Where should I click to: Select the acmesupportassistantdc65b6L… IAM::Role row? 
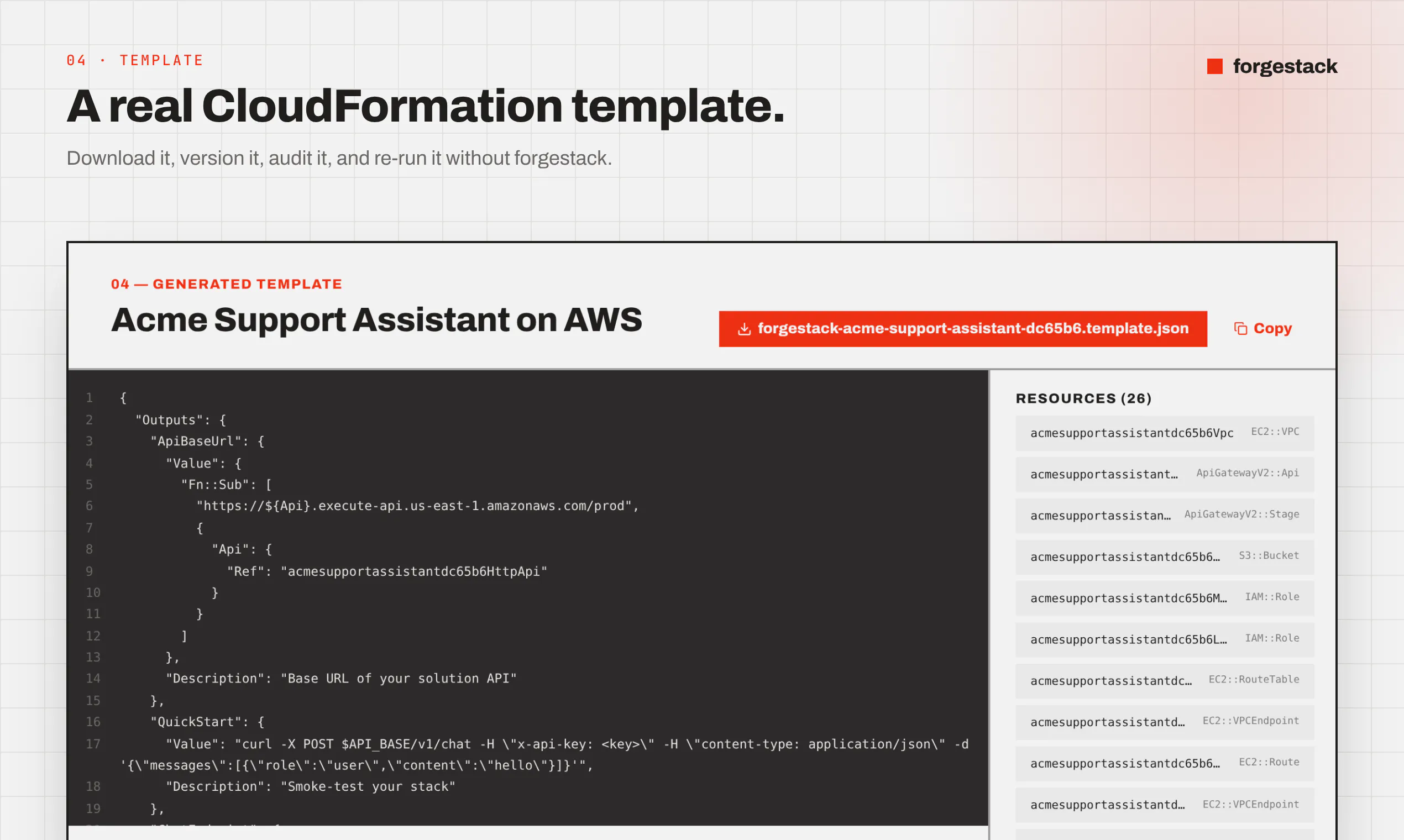click(1165, 639)
